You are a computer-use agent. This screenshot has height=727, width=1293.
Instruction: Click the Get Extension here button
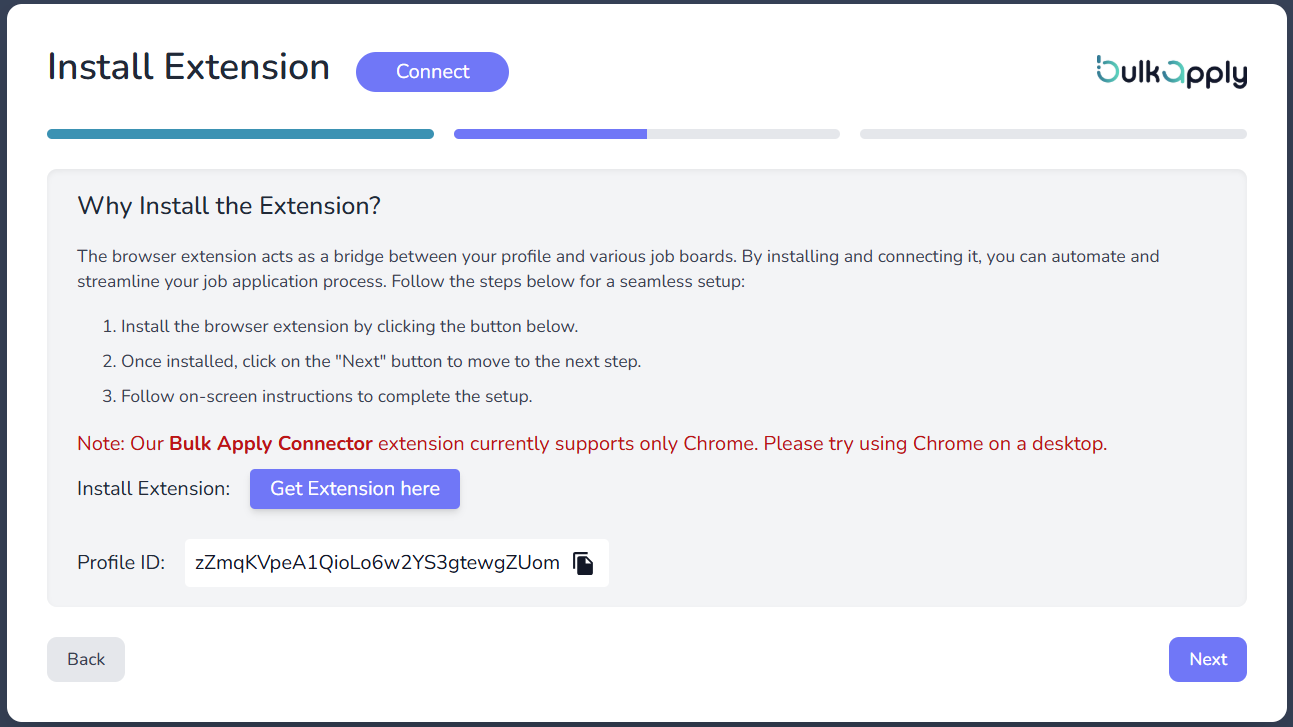click(x=355, y=489)
